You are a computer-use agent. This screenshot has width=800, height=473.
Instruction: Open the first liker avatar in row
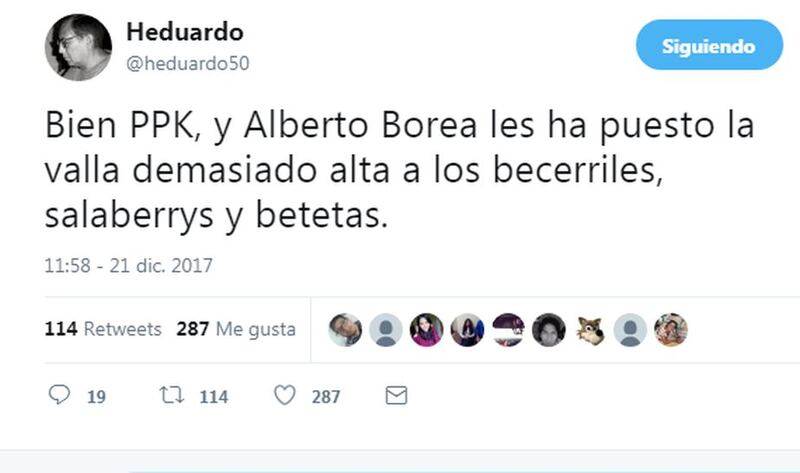tap(345, 330)
